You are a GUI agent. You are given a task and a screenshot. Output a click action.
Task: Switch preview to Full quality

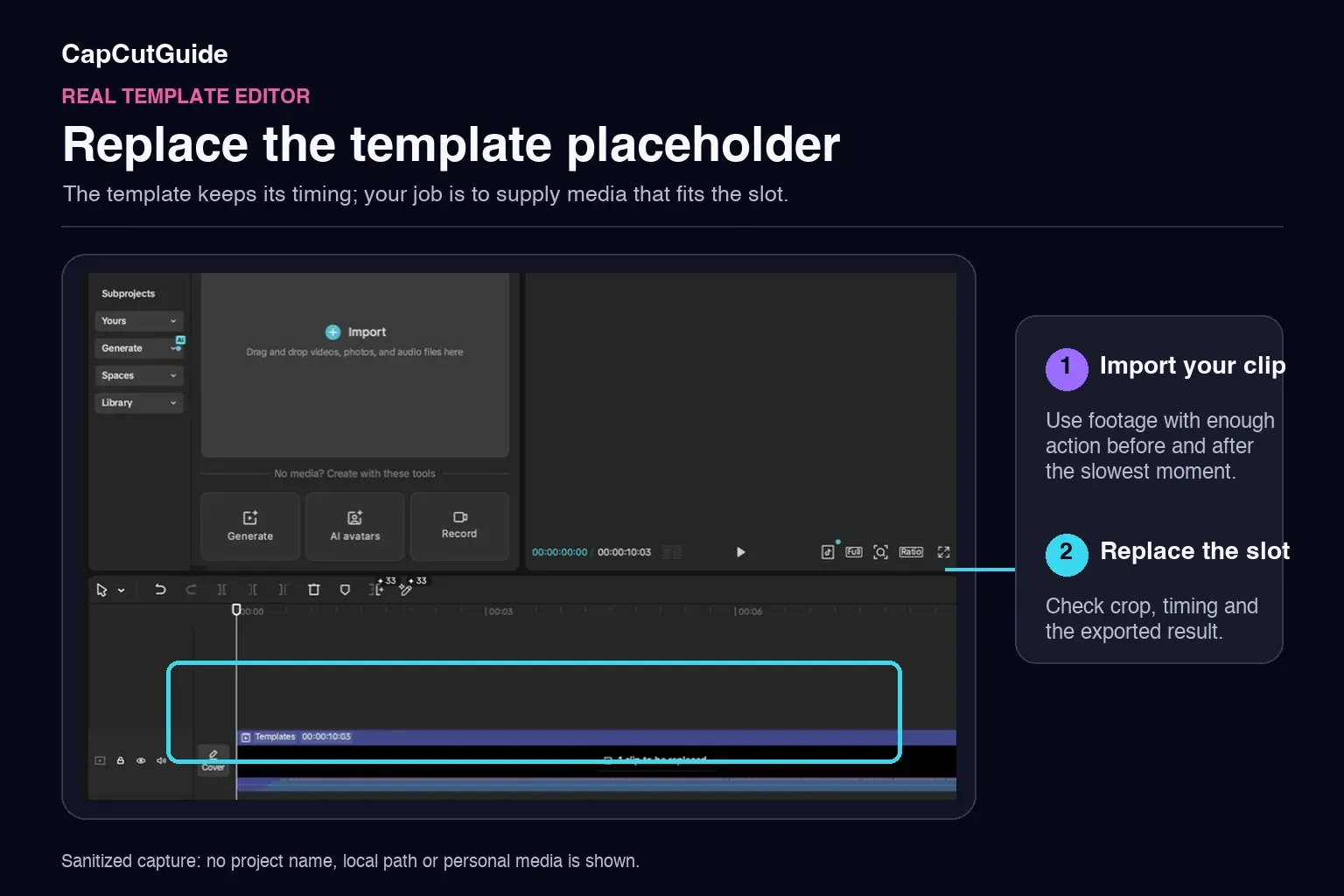854,552
